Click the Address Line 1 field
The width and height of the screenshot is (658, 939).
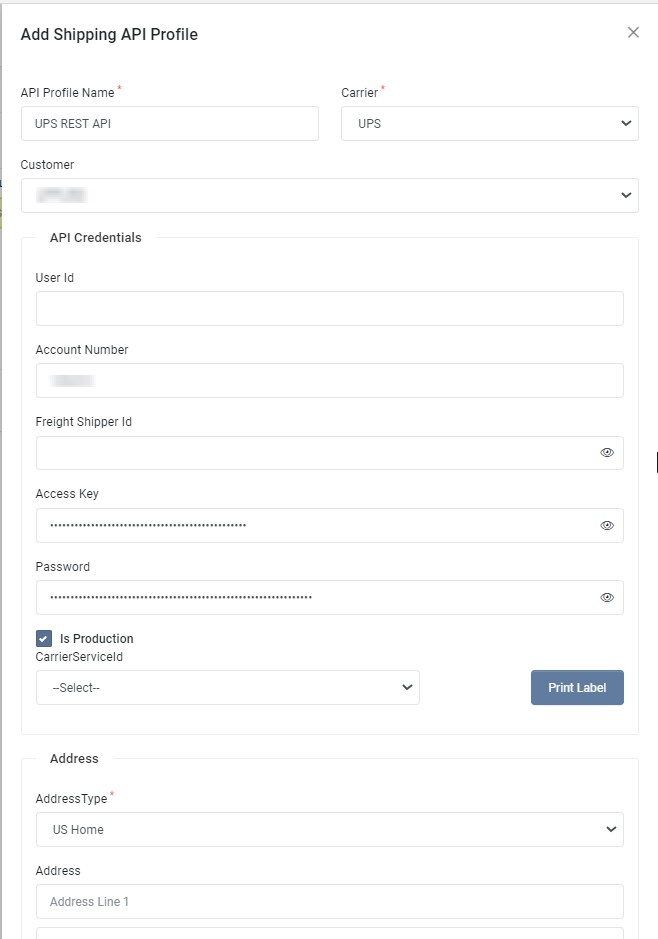[x=329, y=901]
